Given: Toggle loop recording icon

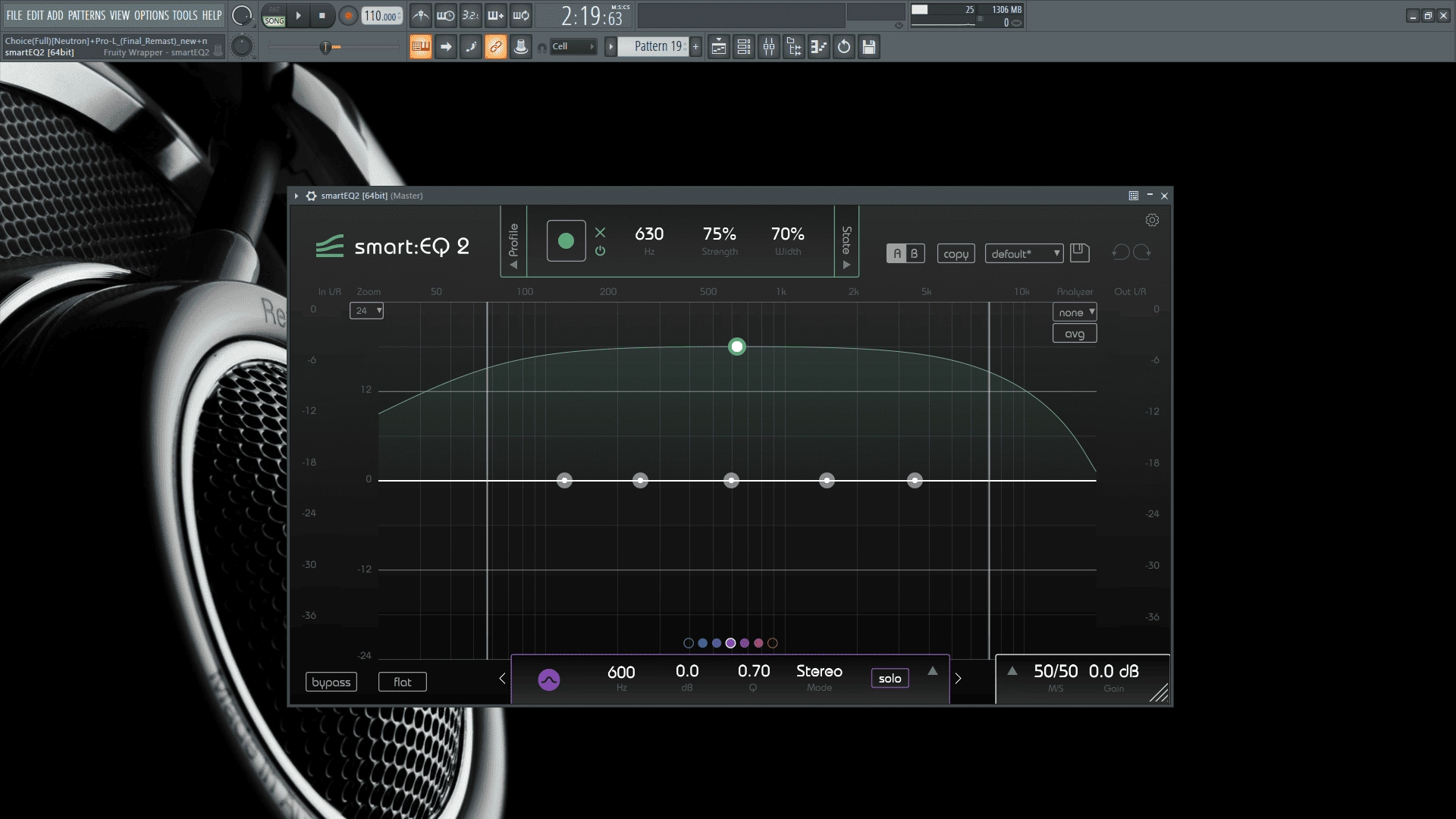Looking at the screenshot, I should coord(520,16).
